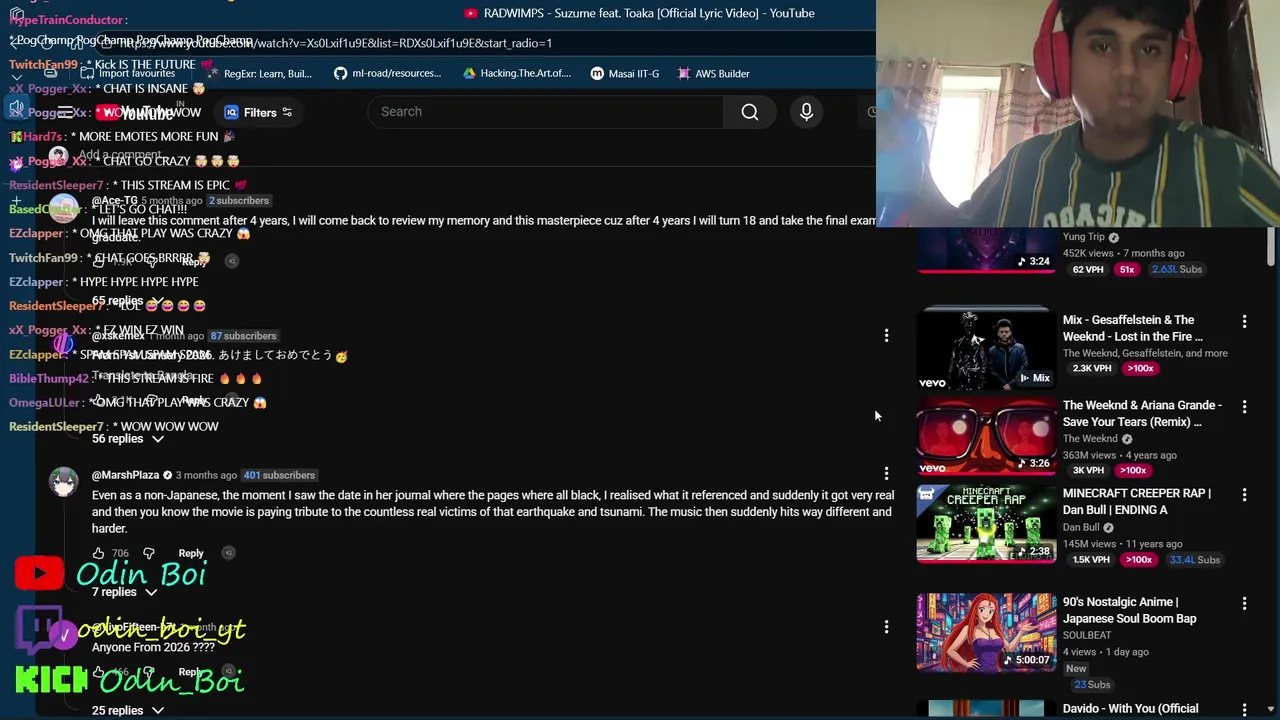Screen dimensions: 1280x720
Task: Open the Save Your Tears Remix thumbnail
Action: [986, 436]
